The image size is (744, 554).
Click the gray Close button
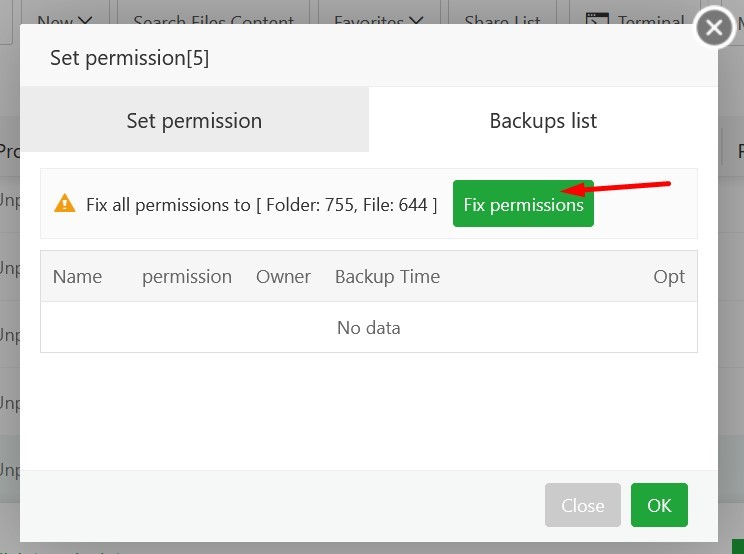pyautogui.click(x=582, y=505)
